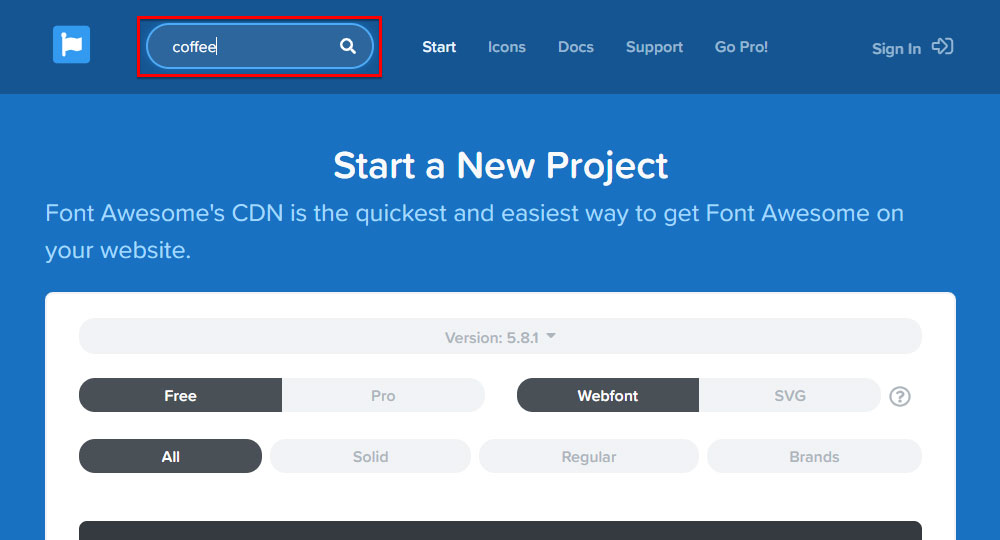Viewport: 1000px width, 540px height.
Task: Open the question mark help icon
Action: point(900,396)
